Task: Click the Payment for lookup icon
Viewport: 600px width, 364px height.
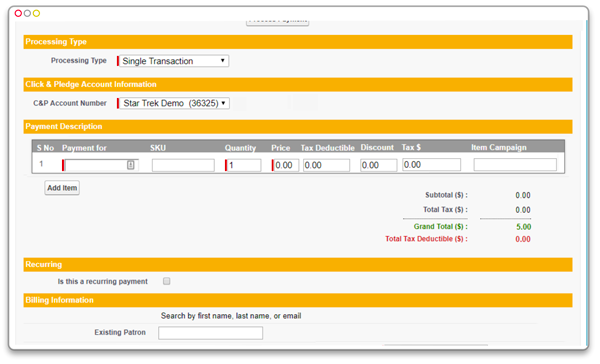Action: (x=130, y=165)
